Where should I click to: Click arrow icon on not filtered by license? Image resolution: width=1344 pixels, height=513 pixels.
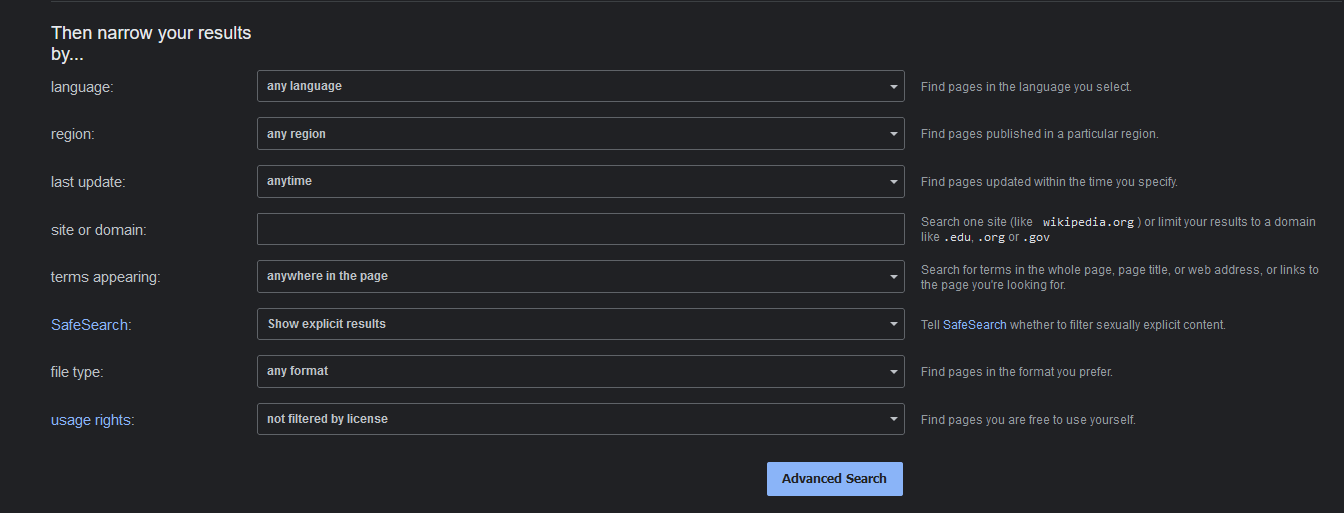pyautogui.click(x=894, y=419)
